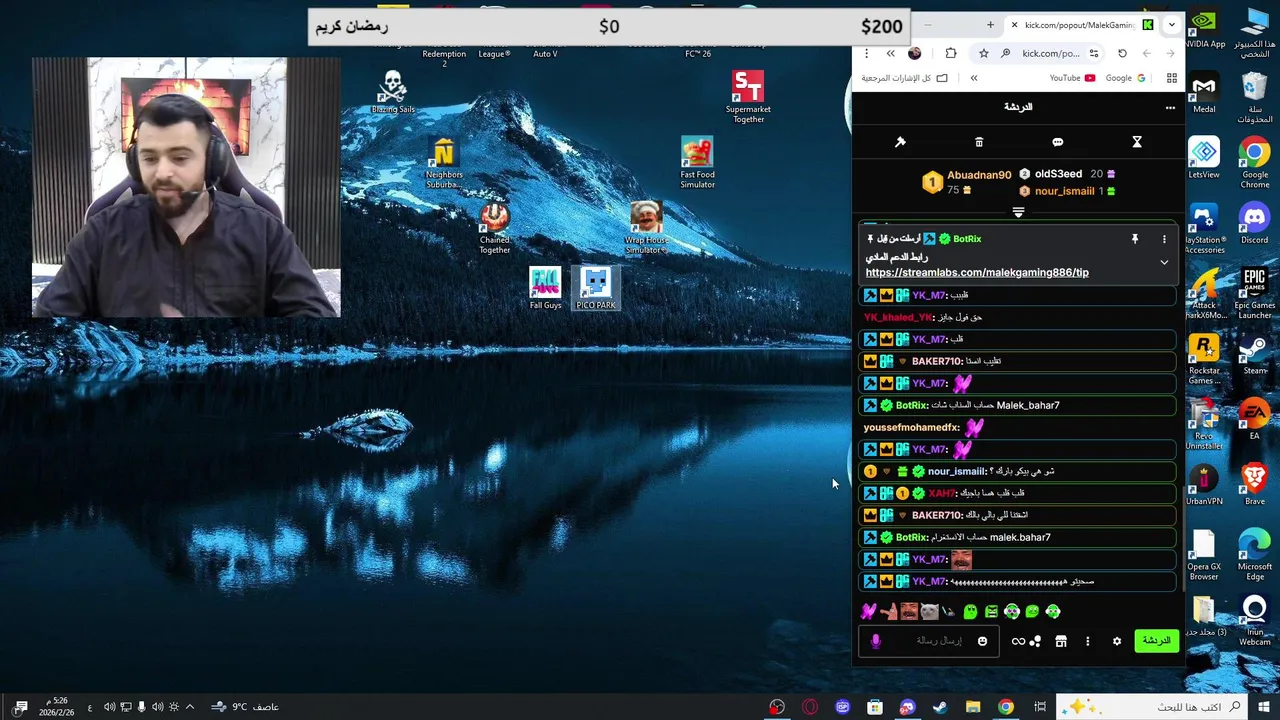Select Blazing Sails desktop icon
This screenshot has width=1280, height=720.
click(x=393, y=93)
